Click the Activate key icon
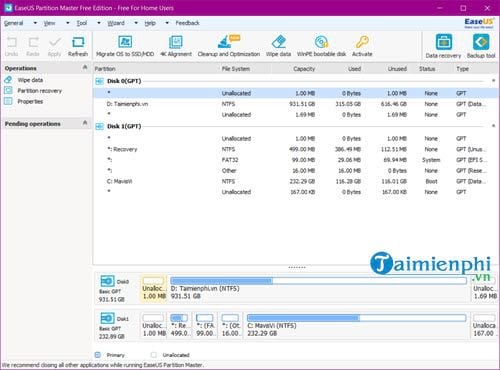500x370 pixels. point(362,42)
